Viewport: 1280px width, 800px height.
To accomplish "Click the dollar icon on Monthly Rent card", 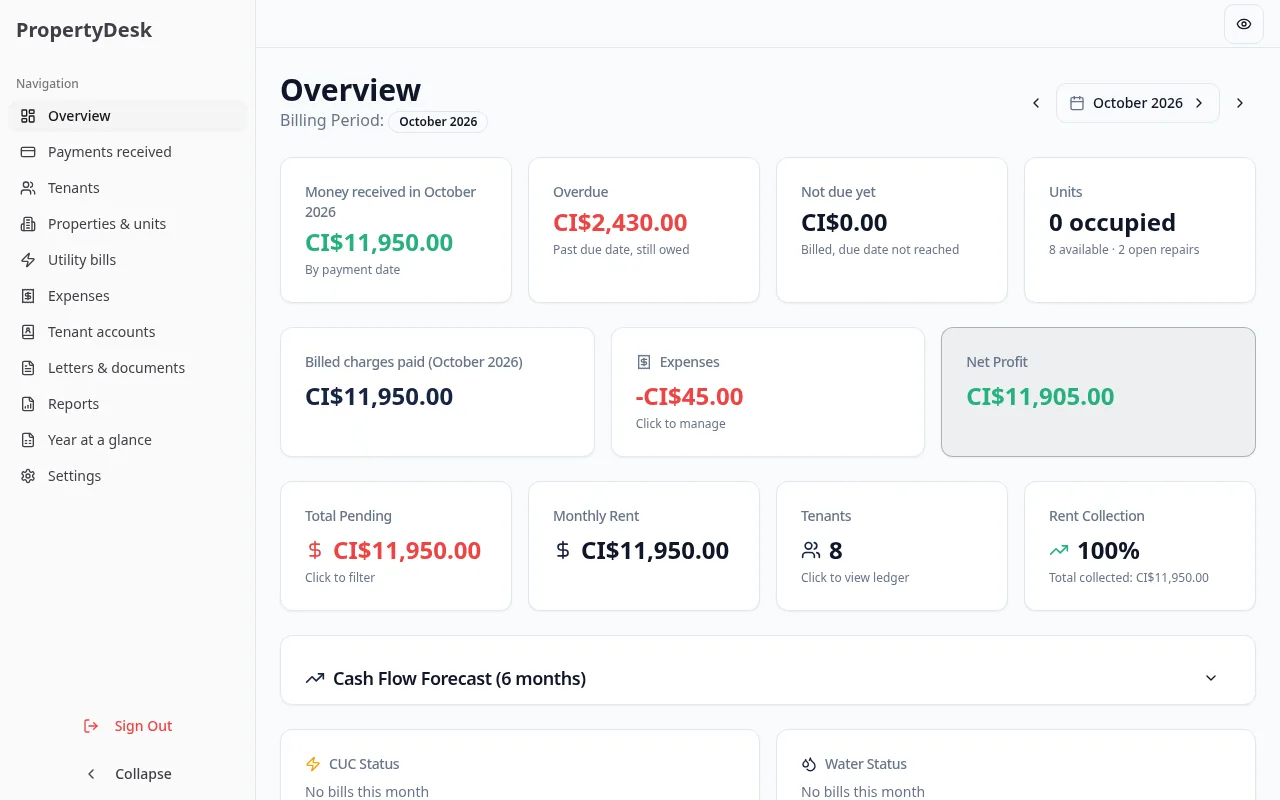I will coord(563,550).
